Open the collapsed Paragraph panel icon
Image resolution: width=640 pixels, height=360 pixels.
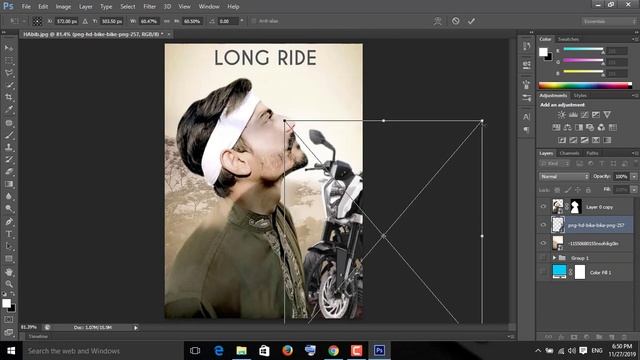[x=526, y=130]
